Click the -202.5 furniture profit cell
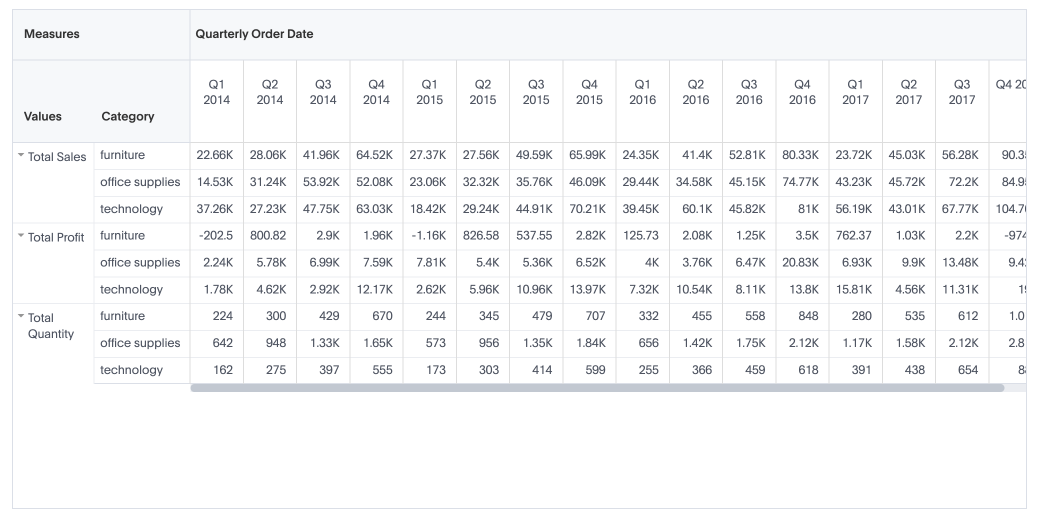 coord(216,236)
